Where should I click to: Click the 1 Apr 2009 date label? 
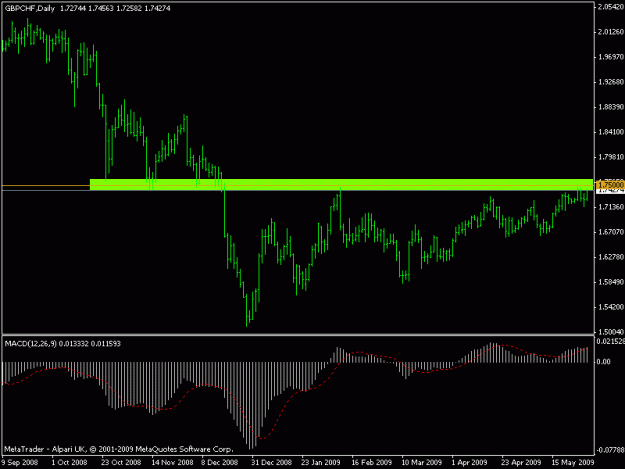470,462
